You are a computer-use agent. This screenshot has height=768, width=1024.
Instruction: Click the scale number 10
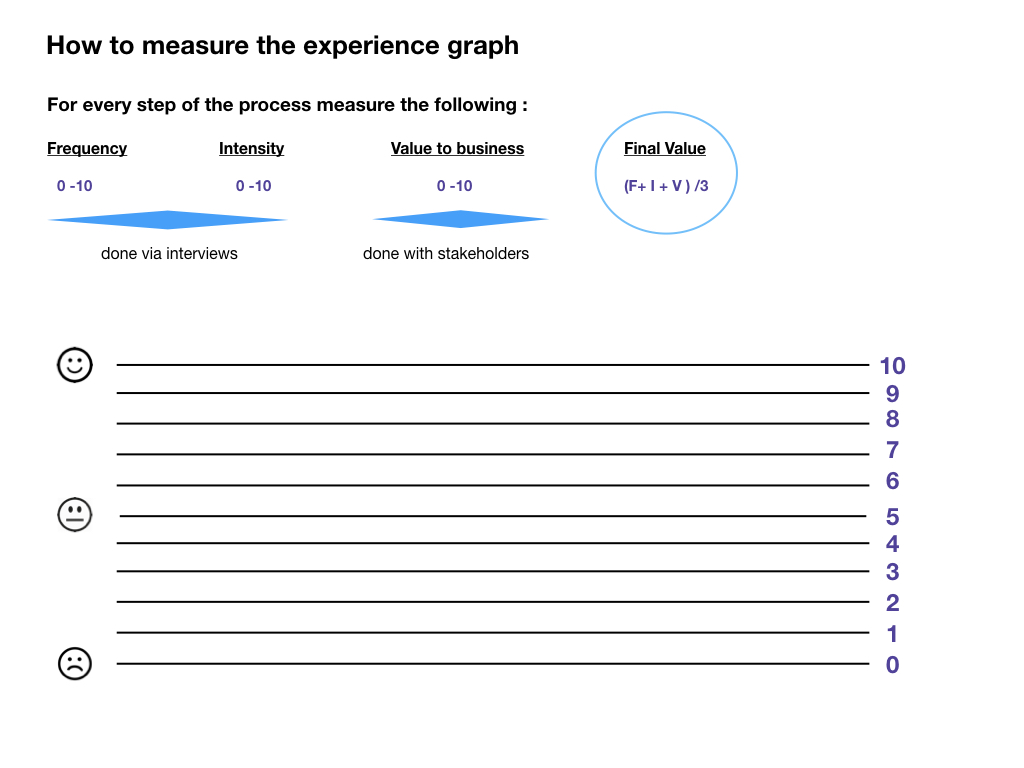tap(892, 366)
